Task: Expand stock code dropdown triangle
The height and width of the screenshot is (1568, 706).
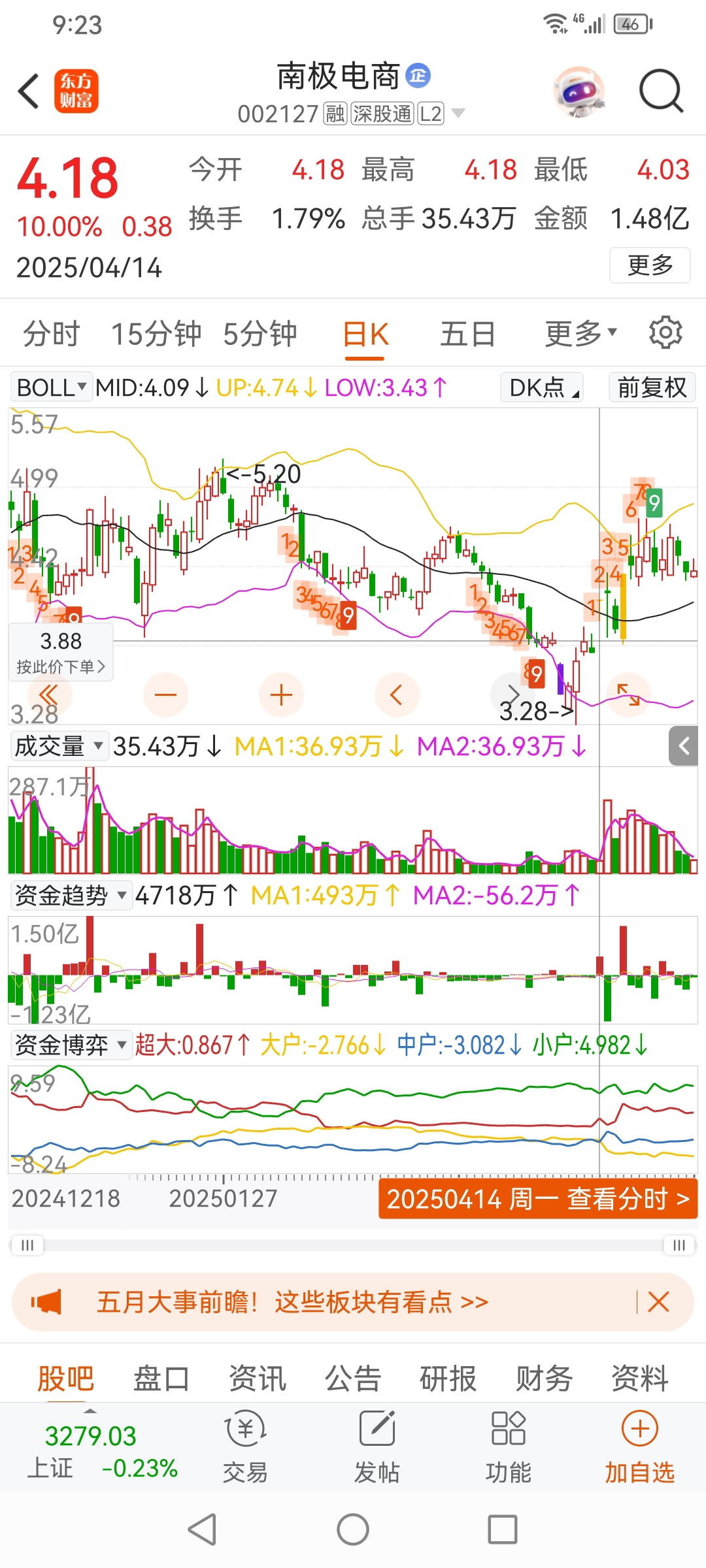Action: click(458, 114)
